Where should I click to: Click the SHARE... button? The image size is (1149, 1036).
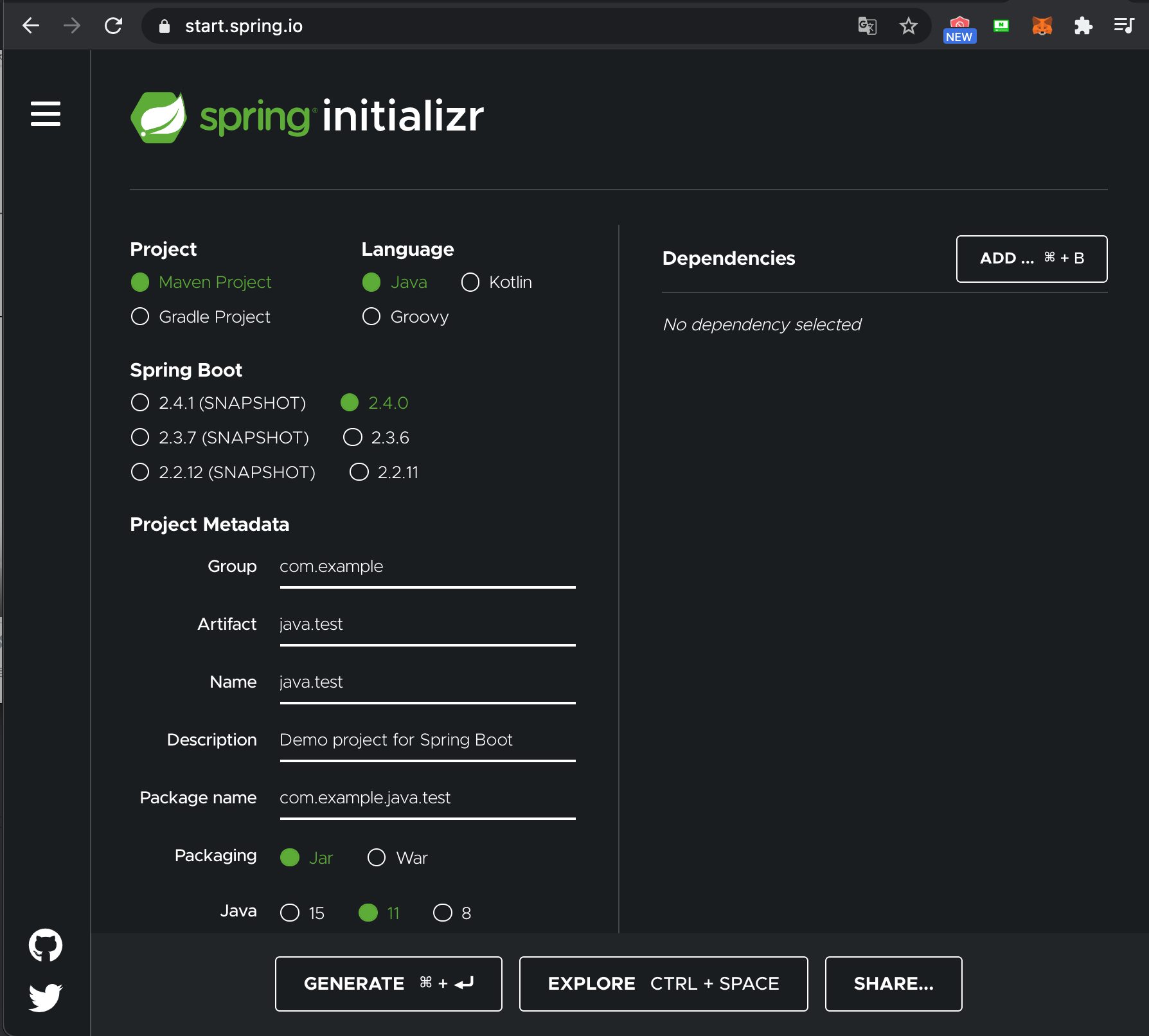893,984
